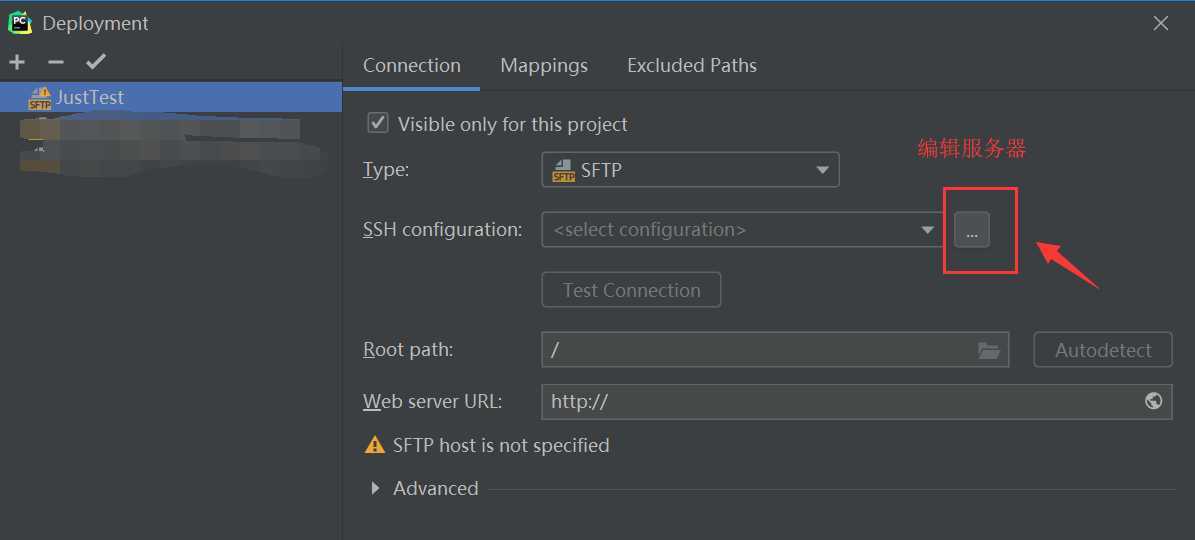Image resolution: width=1195 pixels, height=540 pixels.
Task: Open the Type SFTP dropdown
Action: [x=690, y=169]
